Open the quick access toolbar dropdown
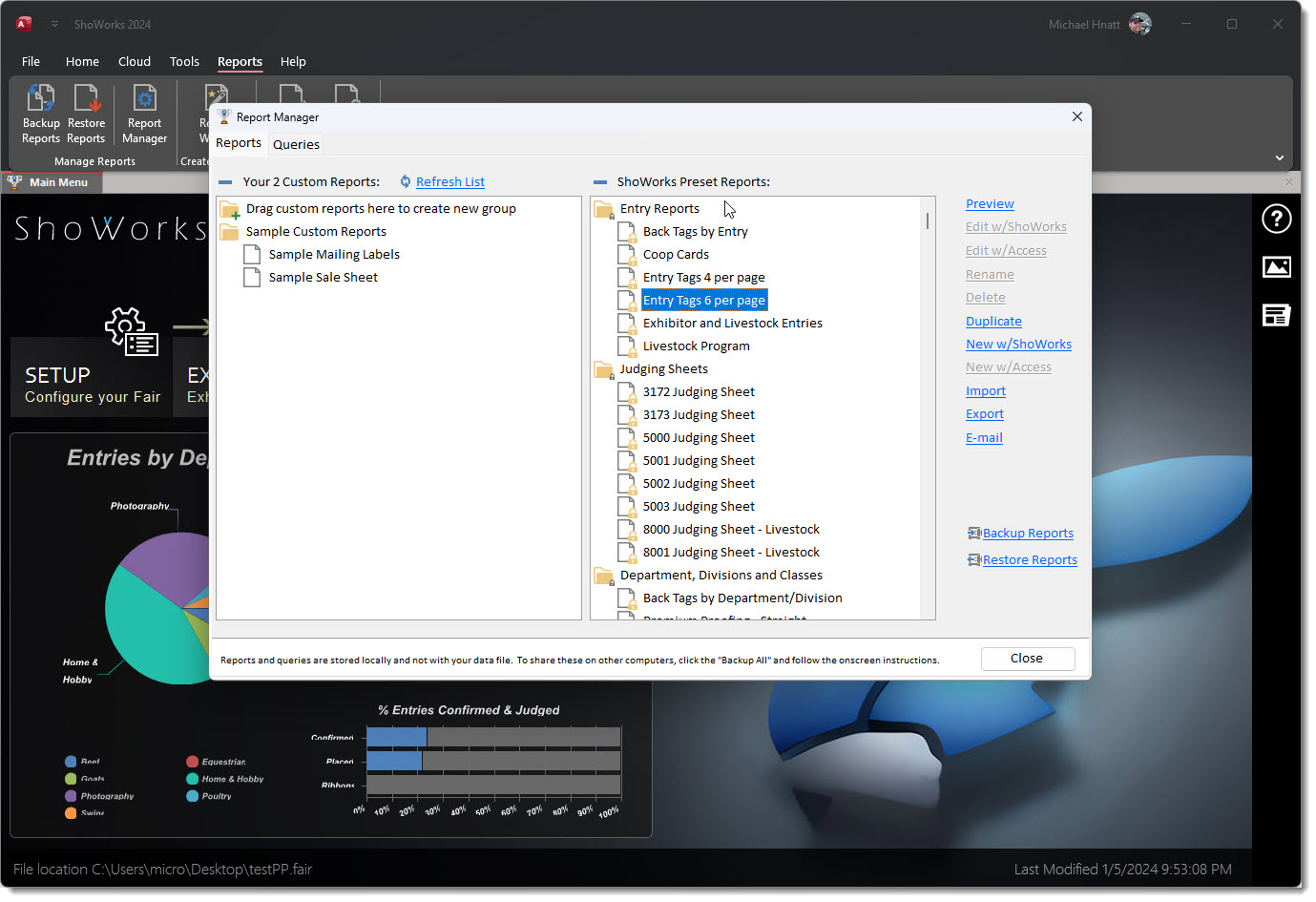The width and height of the screenshot is (1316, 902). click(54, 24)
